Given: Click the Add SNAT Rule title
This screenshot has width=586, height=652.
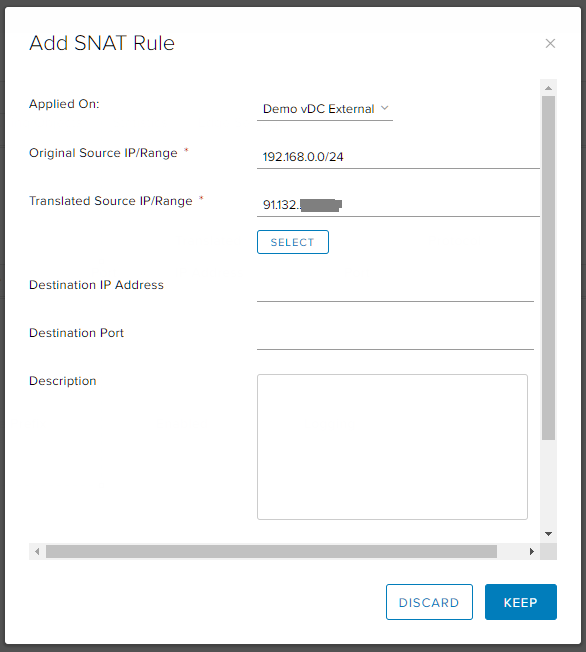Looking at the screenshot, I should click(102, 43).
